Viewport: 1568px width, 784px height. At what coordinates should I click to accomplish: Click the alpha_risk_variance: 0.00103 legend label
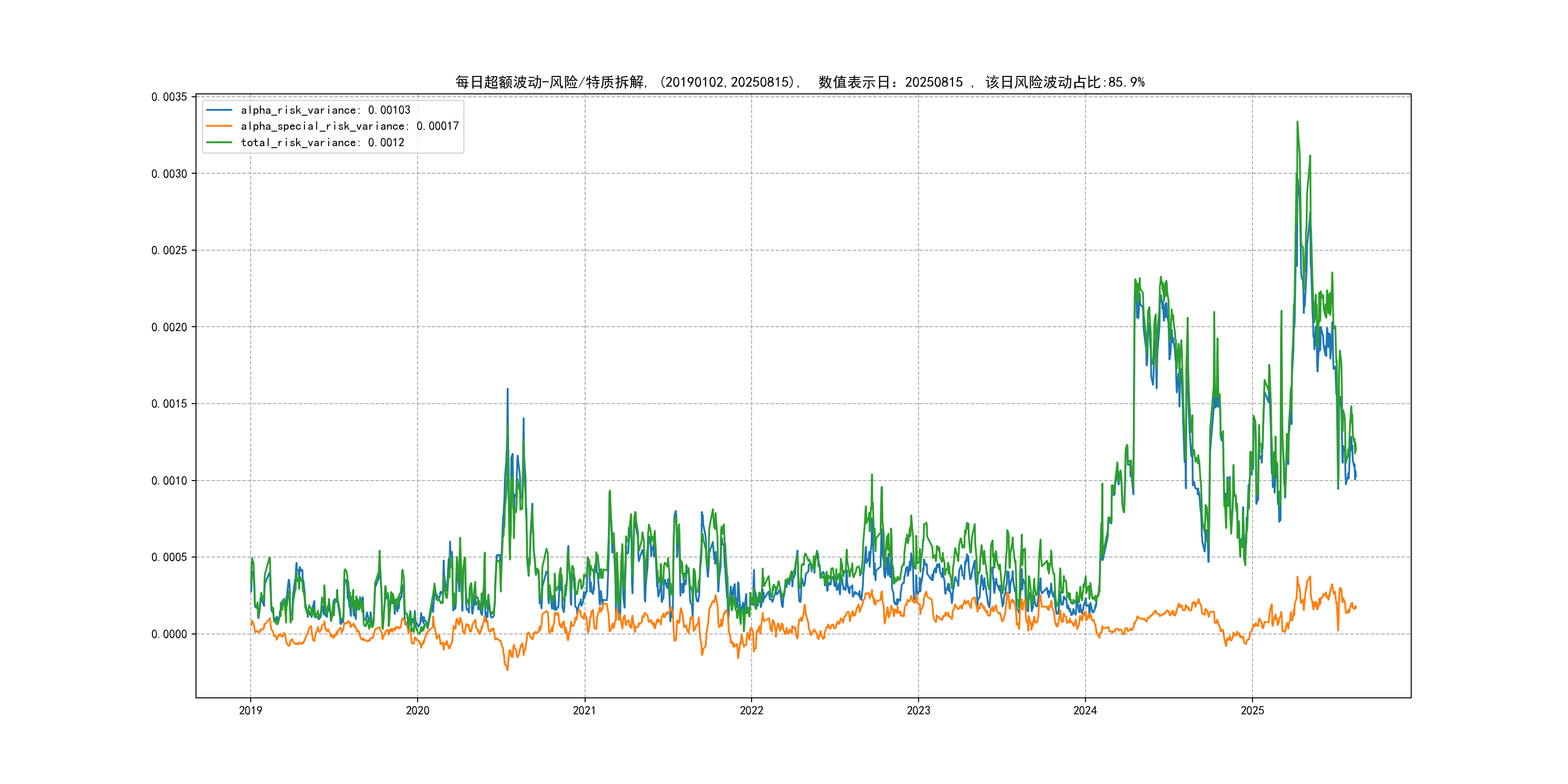[325, 110]
